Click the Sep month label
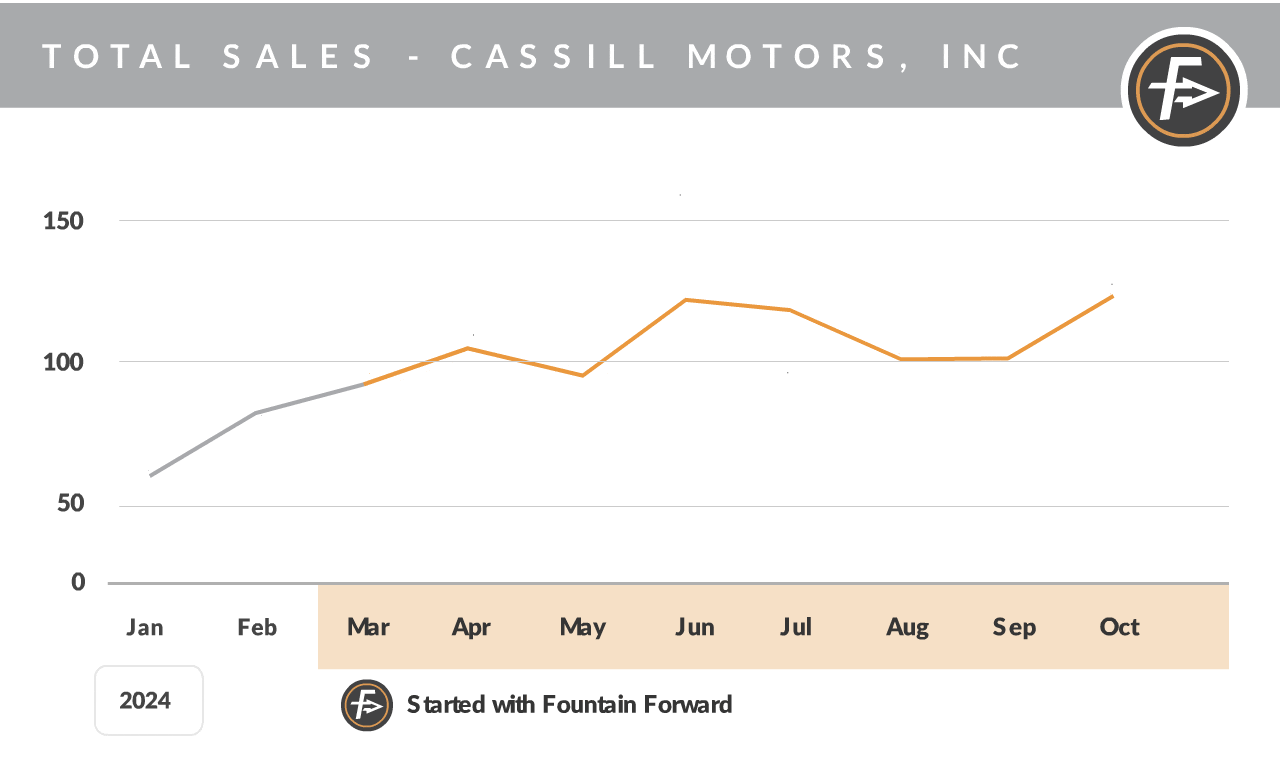The height and width of the screenshot is (768, 1280). pos(1014,627)
